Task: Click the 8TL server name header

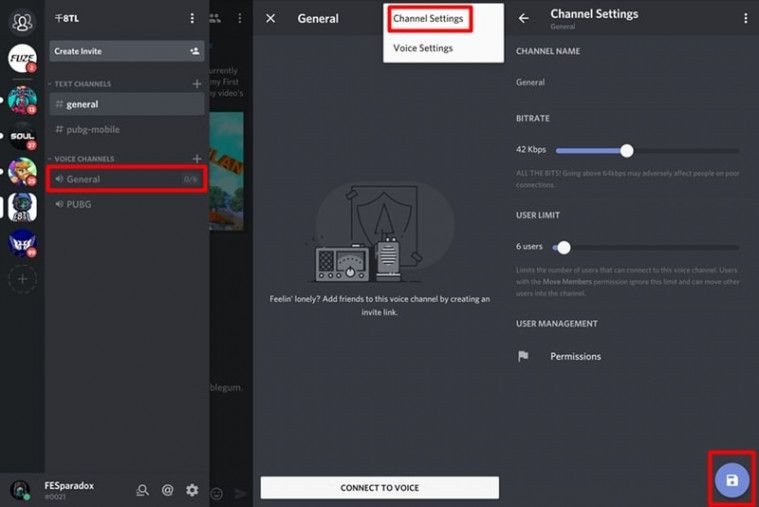Action: [67, 18]
